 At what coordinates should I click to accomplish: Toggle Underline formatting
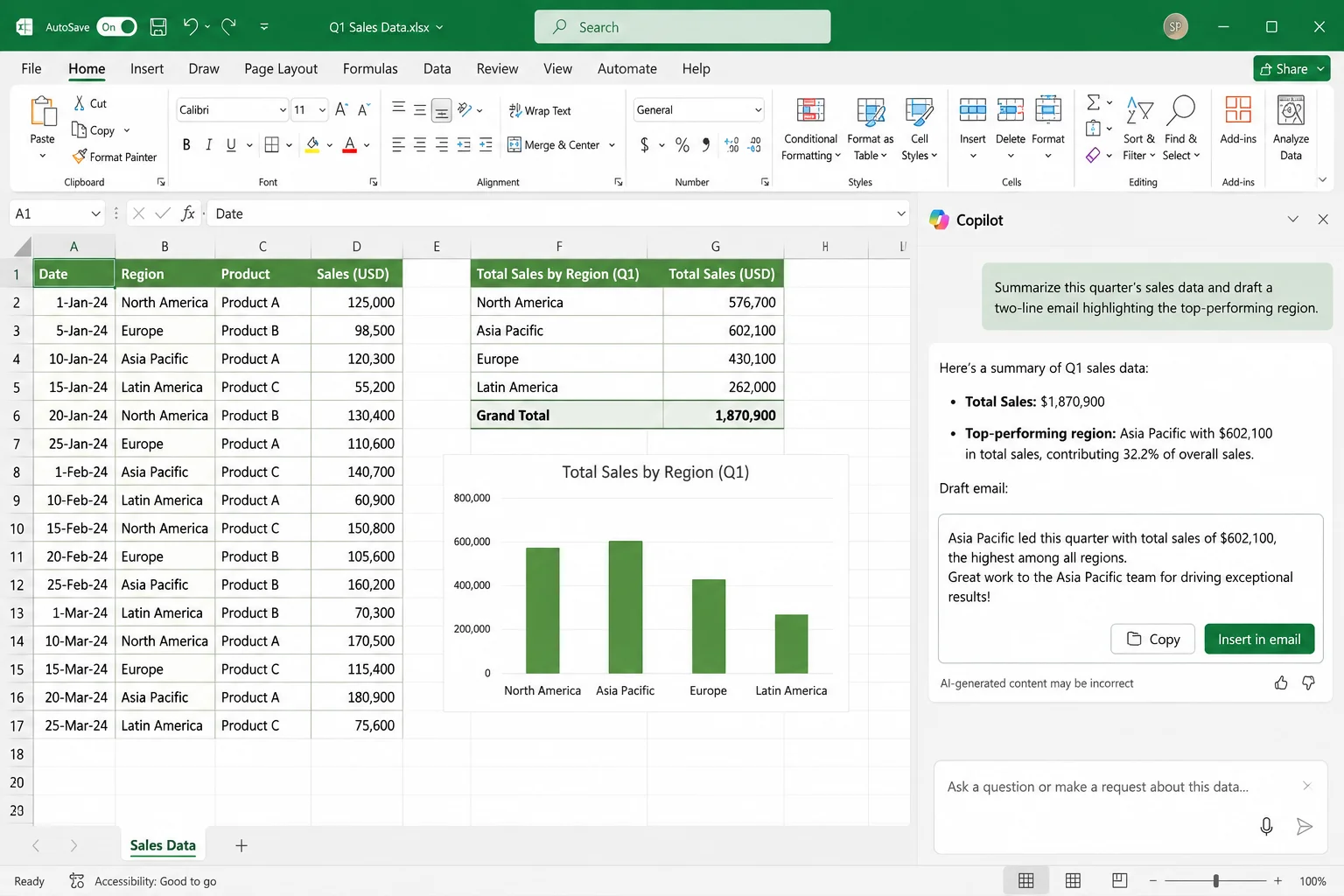pyautogui.click(x=231, y=144)
